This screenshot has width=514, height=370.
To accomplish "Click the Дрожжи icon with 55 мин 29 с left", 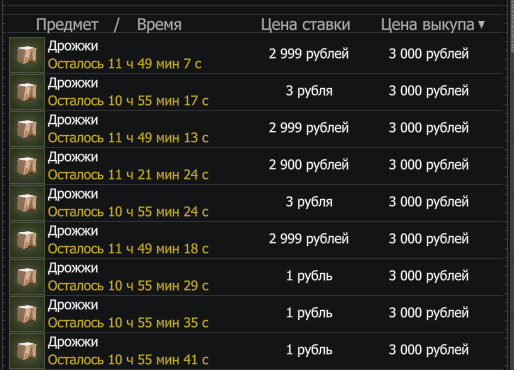I will [x=27, y=277].
